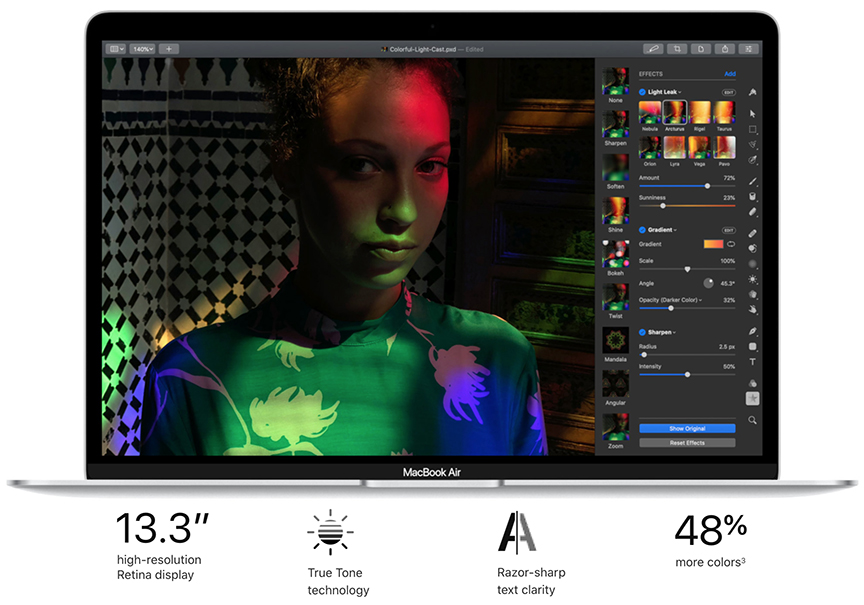Select the Pen tool
Image resolution: width=864 pixels, height=605 pixels.
coord(752,331)
